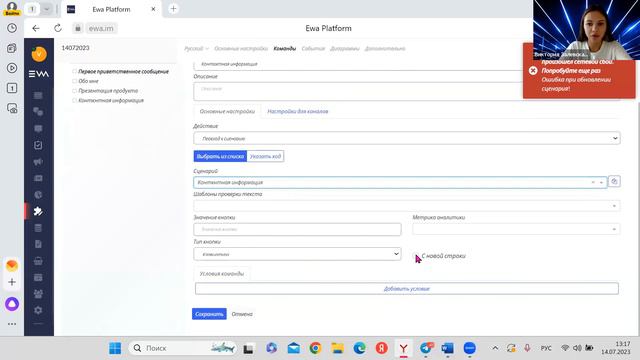Cancel editing with the Отмена link
Screen dimensions: 640x360
click(x=242, y=314)
